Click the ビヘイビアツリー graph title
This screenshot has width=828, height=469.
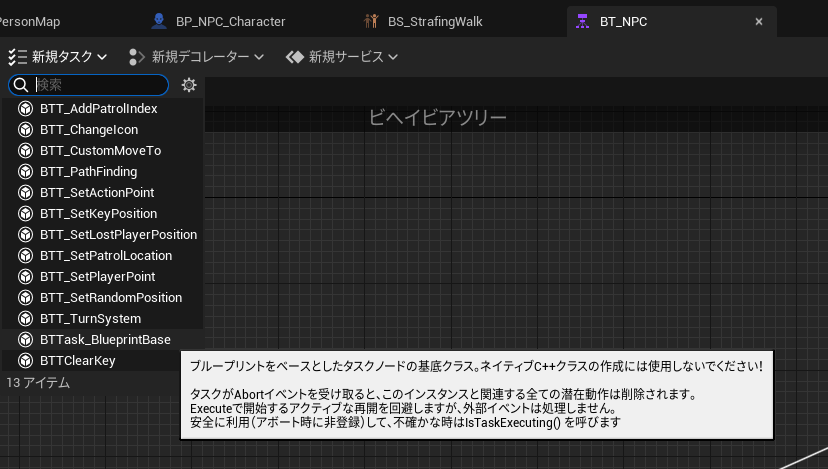pyautogui.click(x=437, y=117)
